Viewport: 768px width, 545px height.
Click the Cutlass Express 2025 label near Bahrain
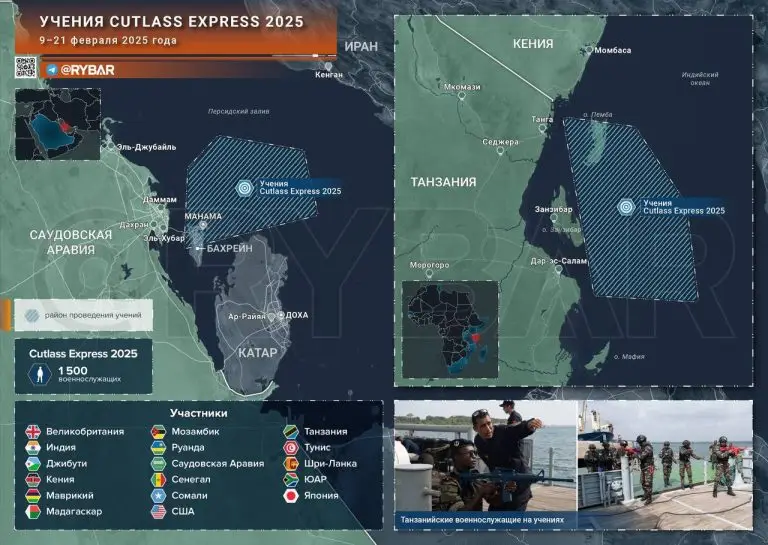[x=300, y=187]
